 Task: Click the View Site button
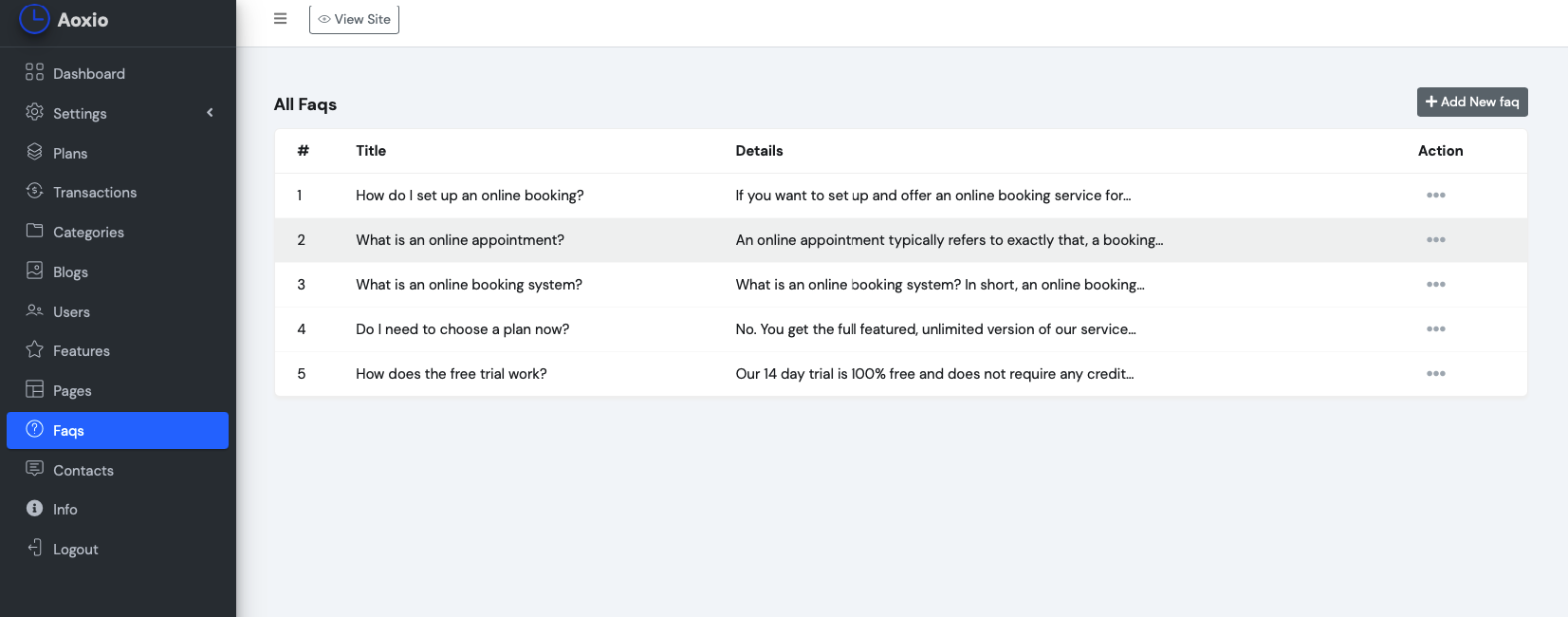click(354, 20)
